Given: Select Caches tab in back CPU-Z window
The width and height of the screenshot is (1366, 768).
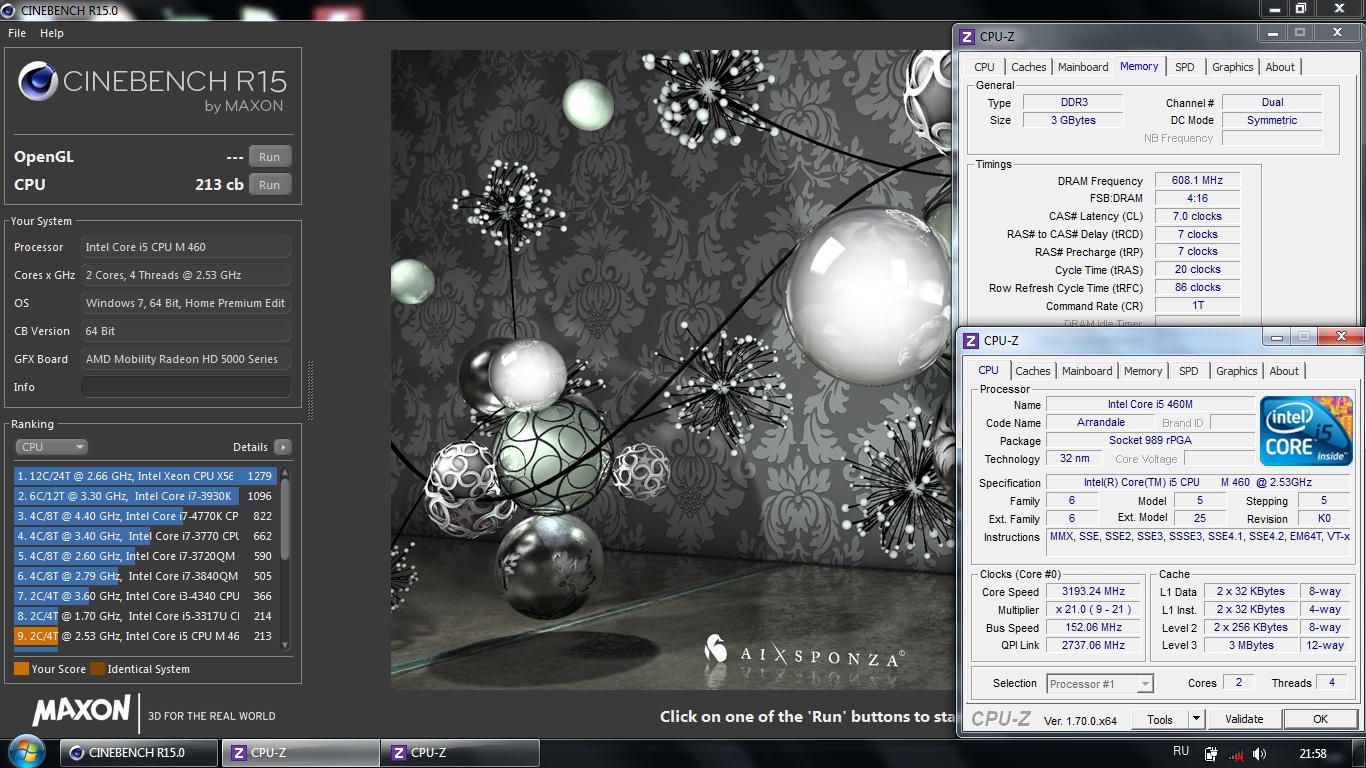Looking at the screenshot, I should pos(1029,67).
